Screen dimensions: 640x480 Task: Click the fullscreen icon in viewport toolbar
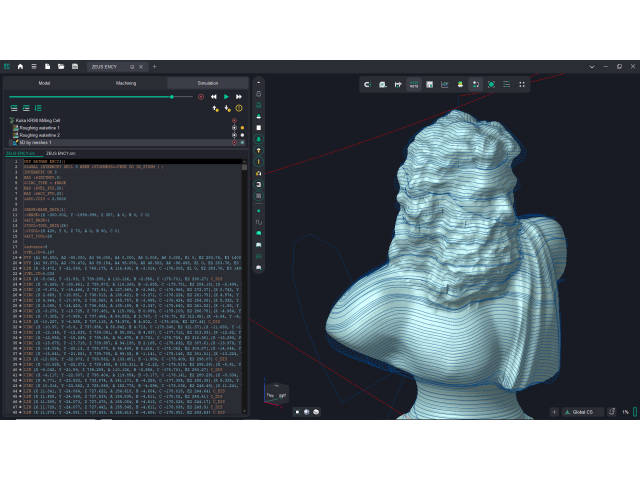point(520,85)
